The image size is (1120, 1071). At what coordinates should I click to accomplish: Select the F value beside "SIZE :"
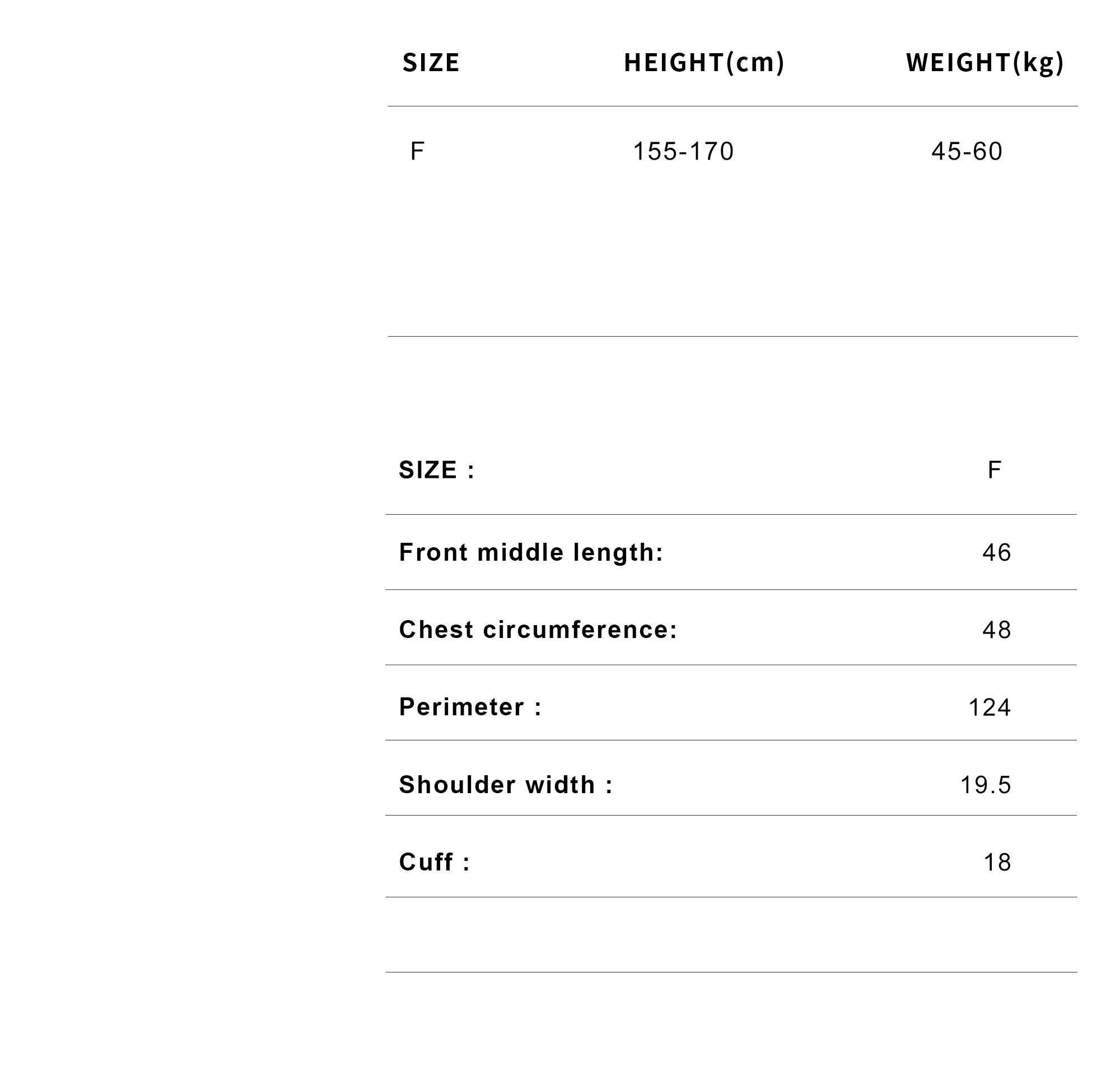(994, 470)
